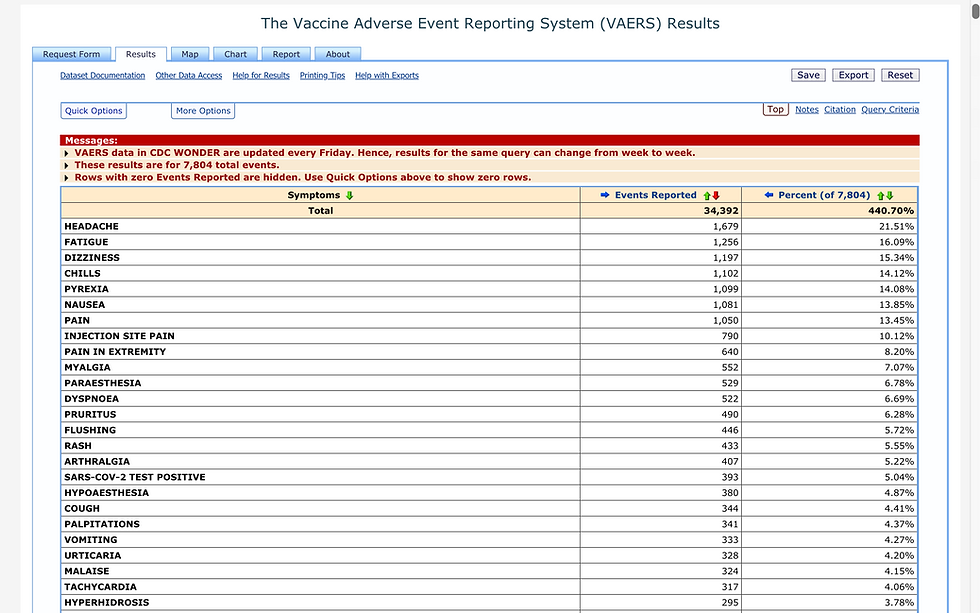Viewport: 980px width, 613px height.
Task: Open the Dataset Documentation link
Action: 102,76
